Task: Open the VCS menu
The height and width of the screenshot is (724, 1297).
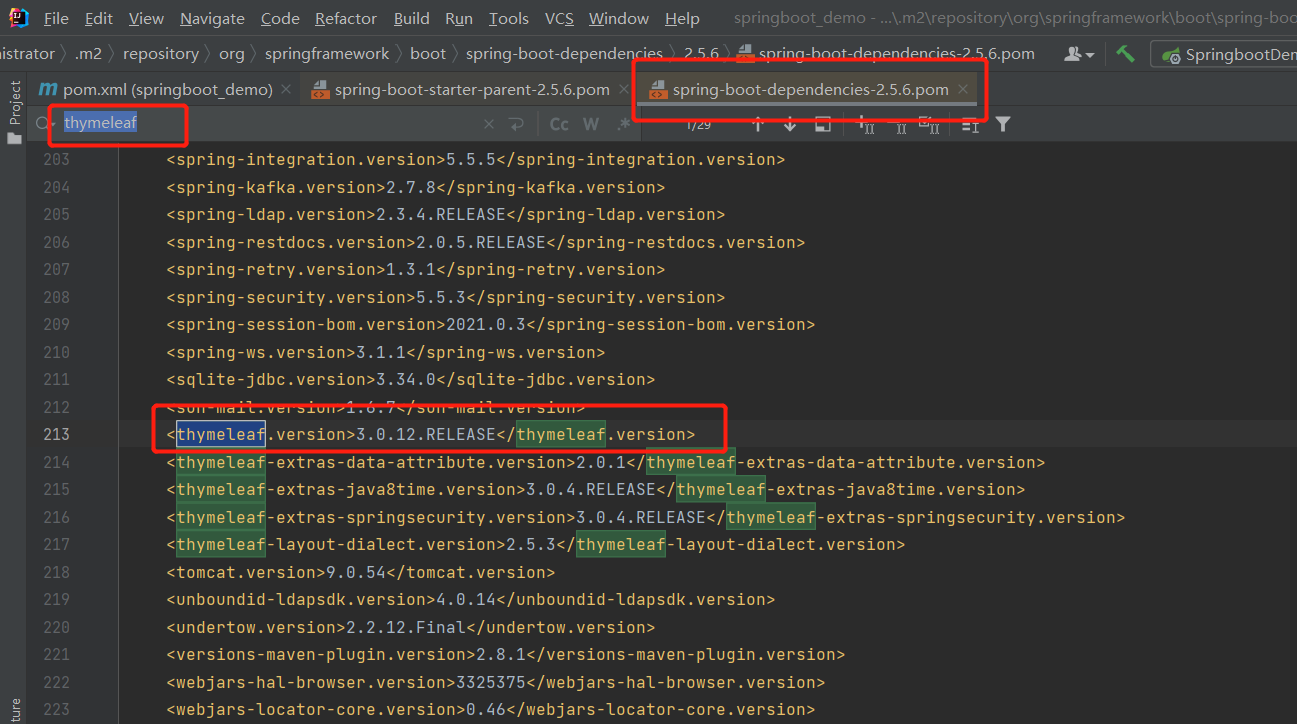Action: click(559, 18)
